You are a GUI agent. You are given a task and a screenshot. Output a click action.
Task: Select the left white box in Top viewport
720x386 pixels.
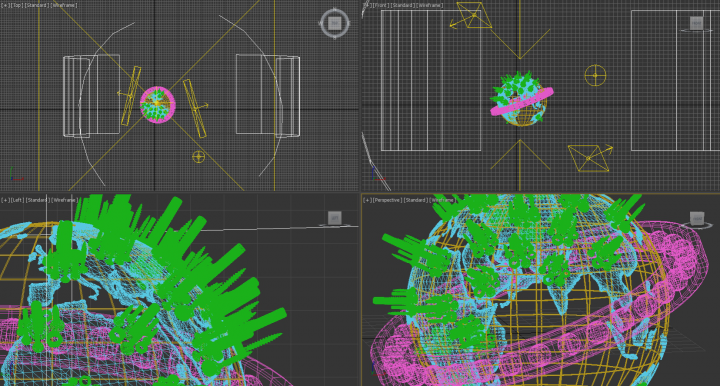91,95
